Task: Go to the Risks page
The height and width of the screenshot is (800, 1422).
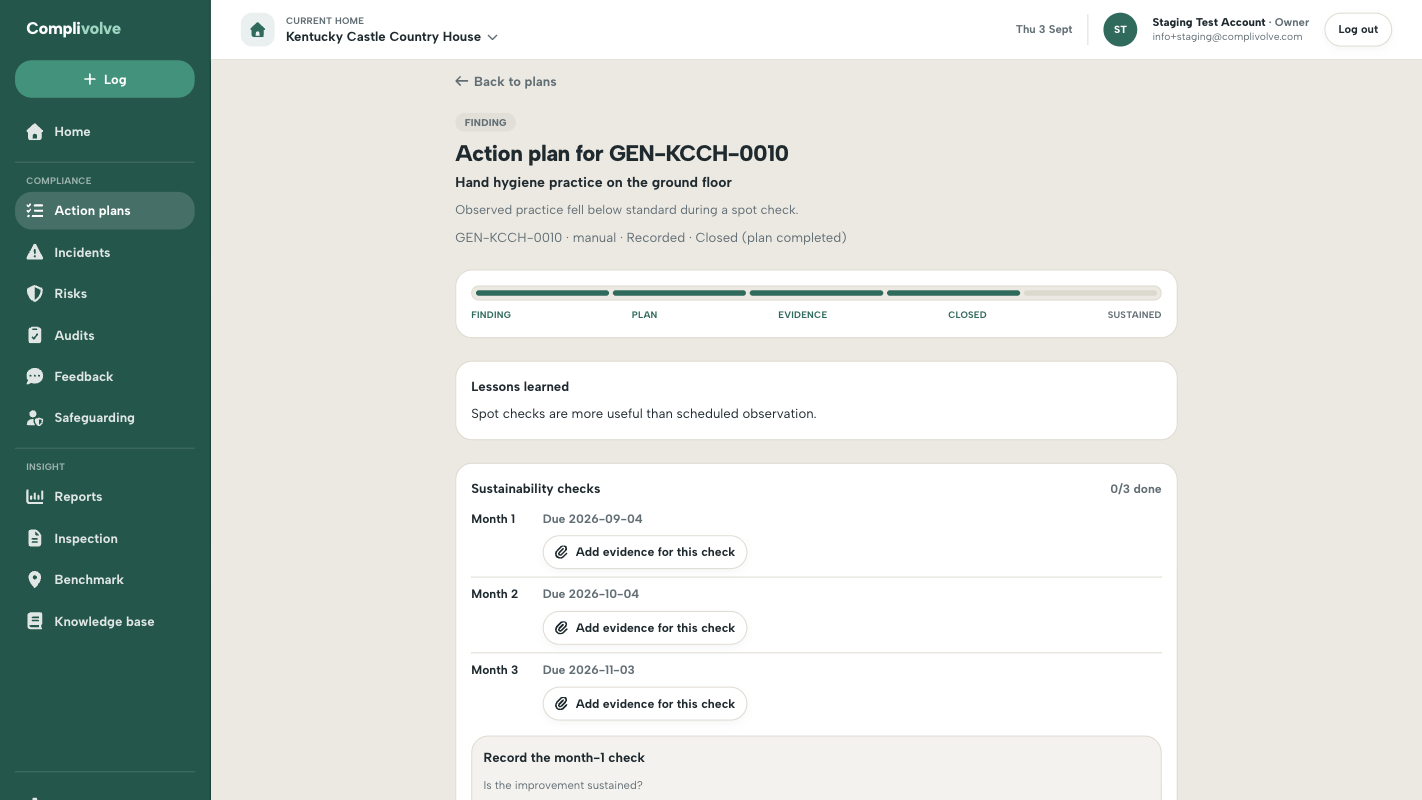Action: 105,294
